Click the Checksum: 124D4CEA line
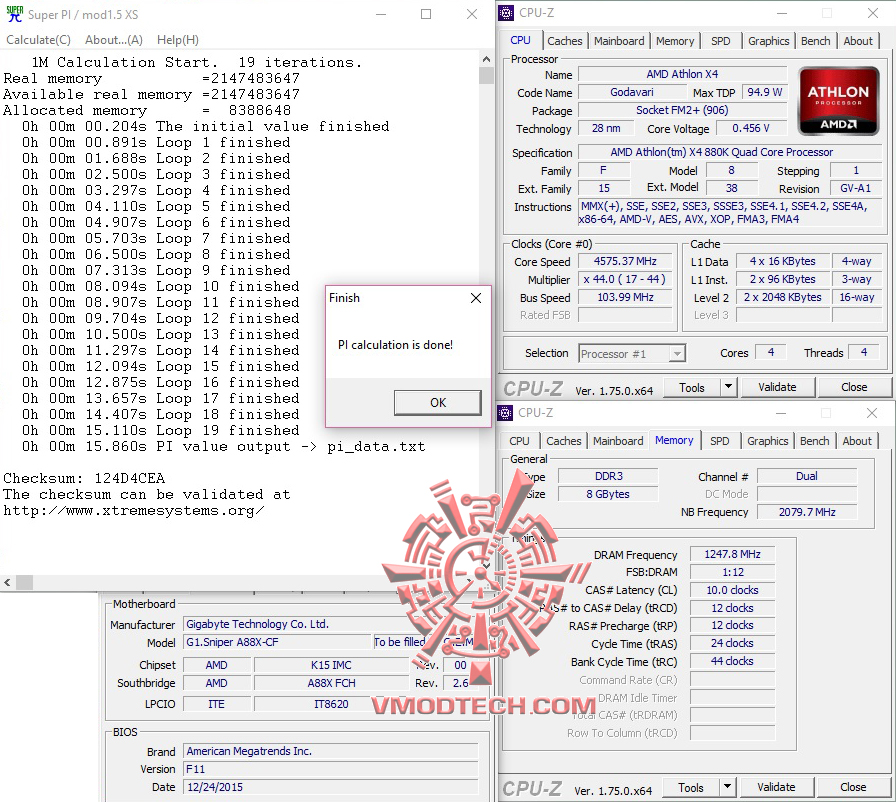896x802 pixels. (x=84, y=478)
